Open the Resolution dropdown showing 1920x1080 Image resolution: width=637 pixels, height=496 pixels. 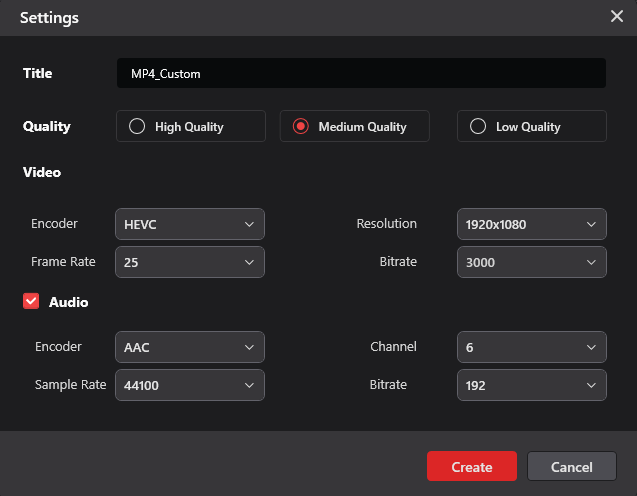(531, 224)
